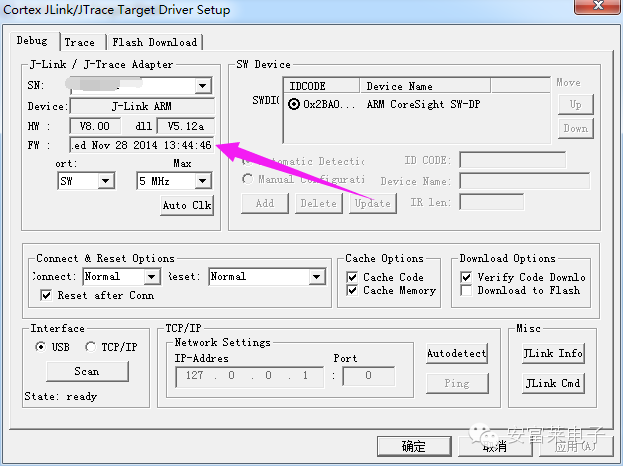
Task: Expand the Max 5 MHz clock dropdown
Action: point(203,181)
